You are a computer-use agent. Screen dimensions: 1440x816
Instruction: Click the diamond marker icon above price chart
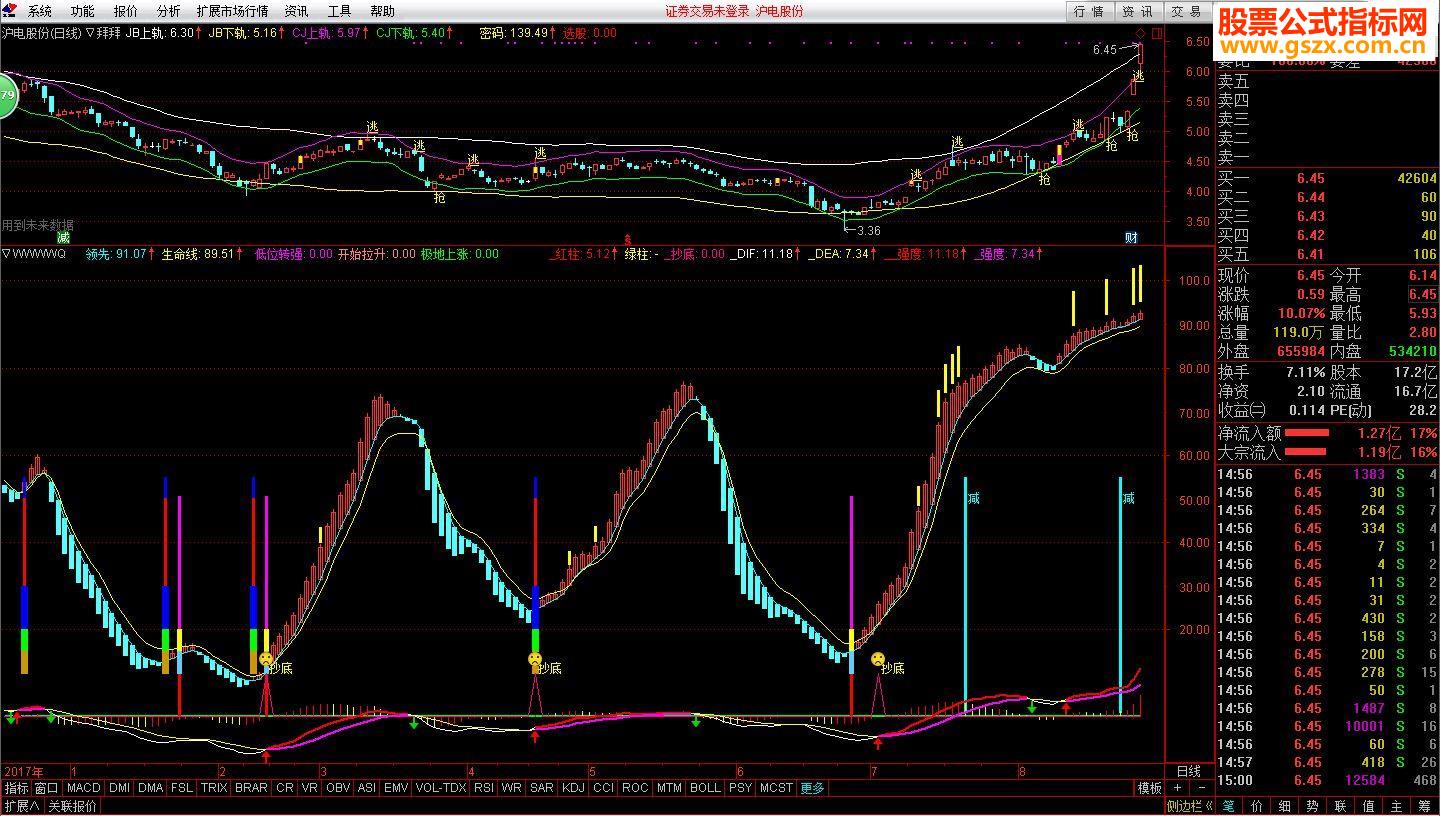click(1139, 33)
